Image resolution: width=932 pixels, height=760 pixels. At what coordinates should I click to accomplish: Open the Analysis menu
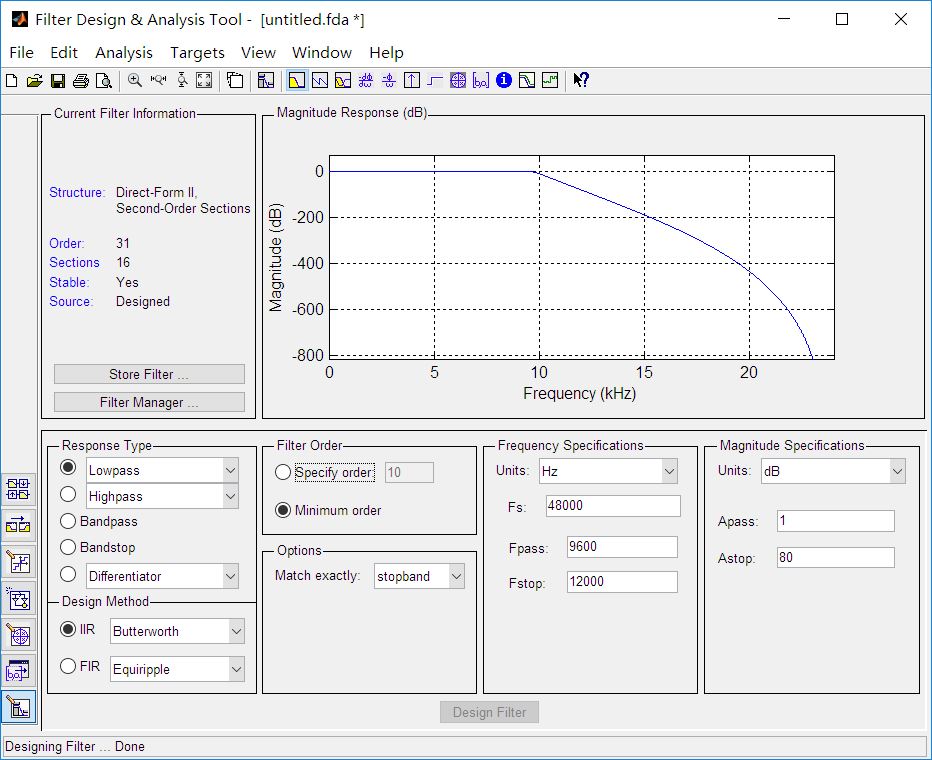click(124, 53)
